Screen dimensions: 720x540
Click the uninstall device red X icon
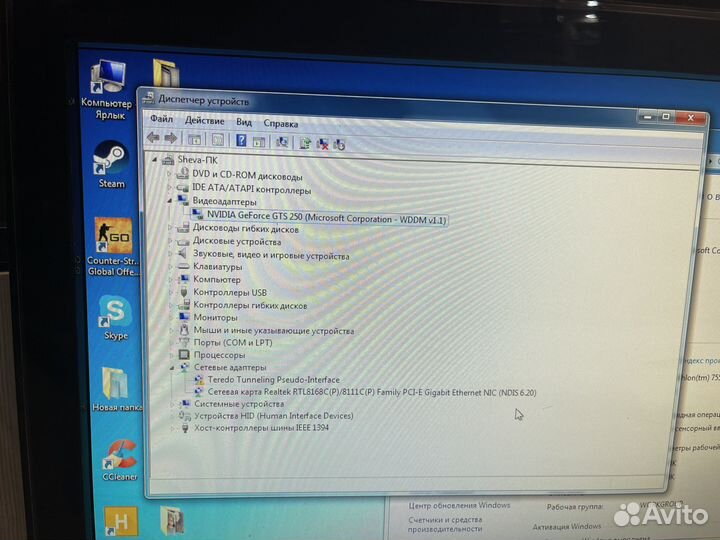[323, 143]
